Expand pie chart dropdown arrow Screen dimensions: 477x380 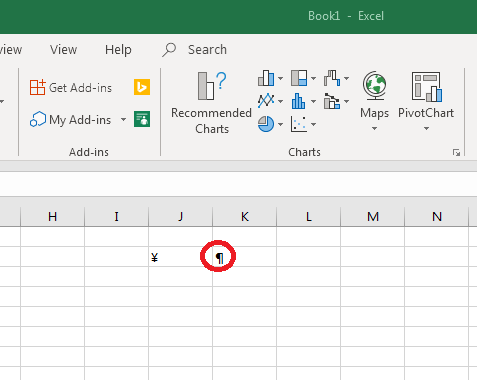[280, 124]
